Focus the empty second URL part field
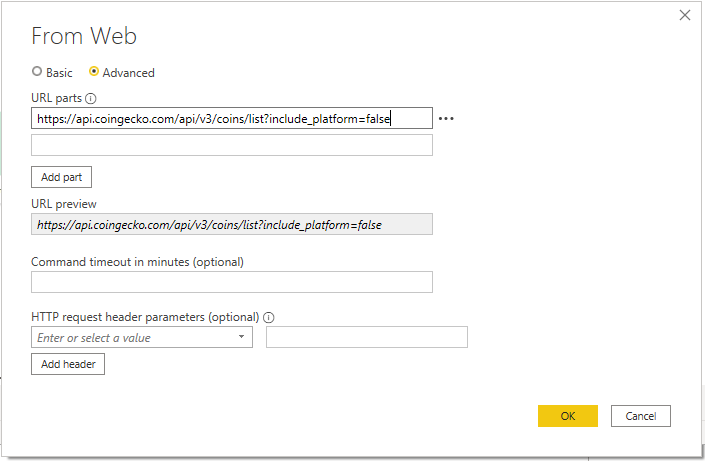 [x=231, y=145]
